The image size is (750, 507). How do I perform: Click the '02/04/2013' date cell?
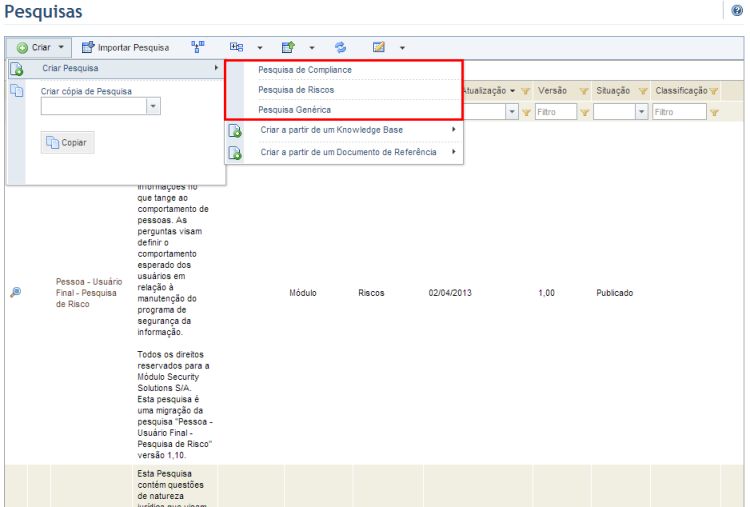click(450, 293)
